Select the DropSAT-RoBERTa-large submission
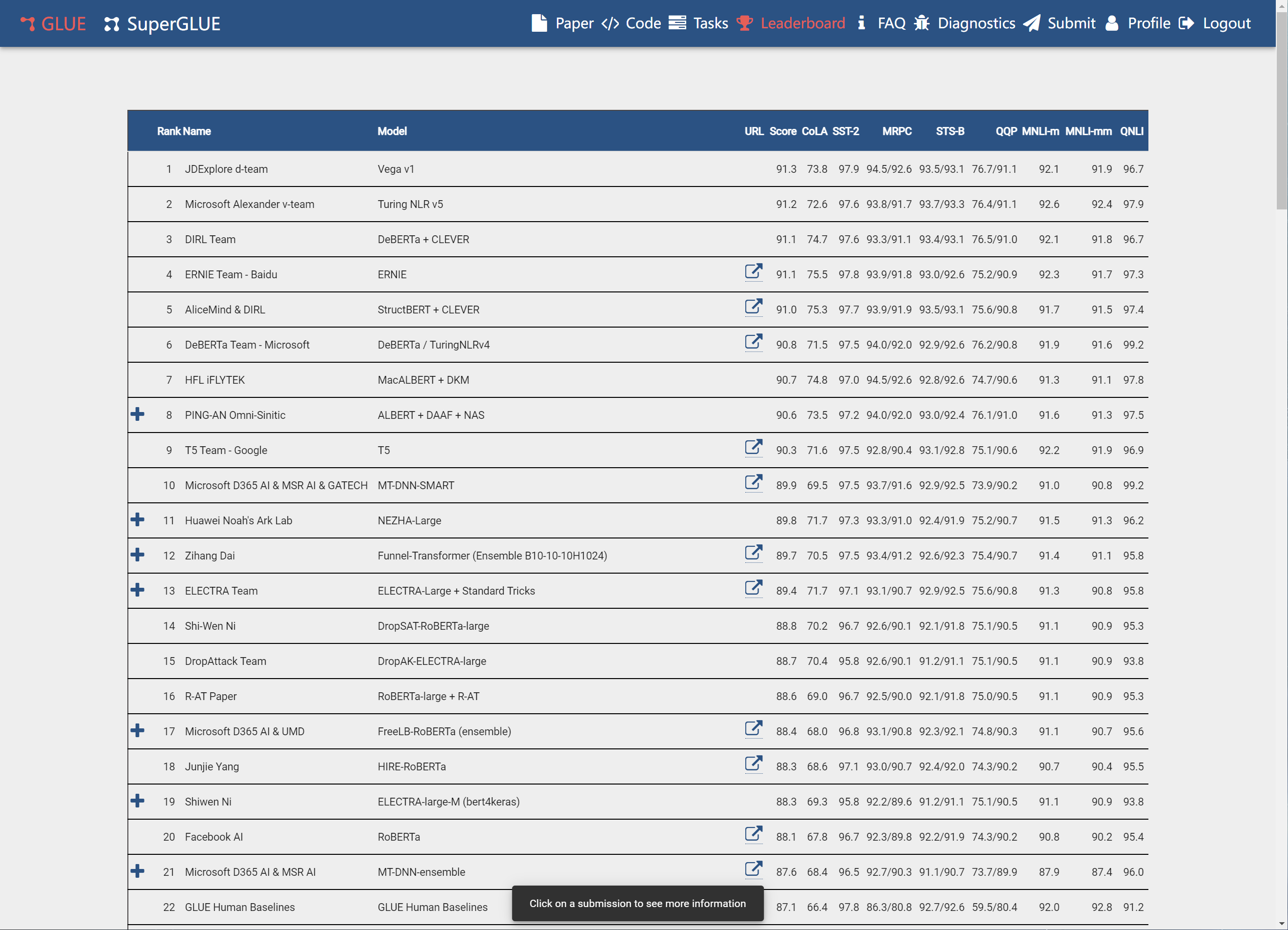This screenshot has height=930, width=1288. [x=637, y=625]
